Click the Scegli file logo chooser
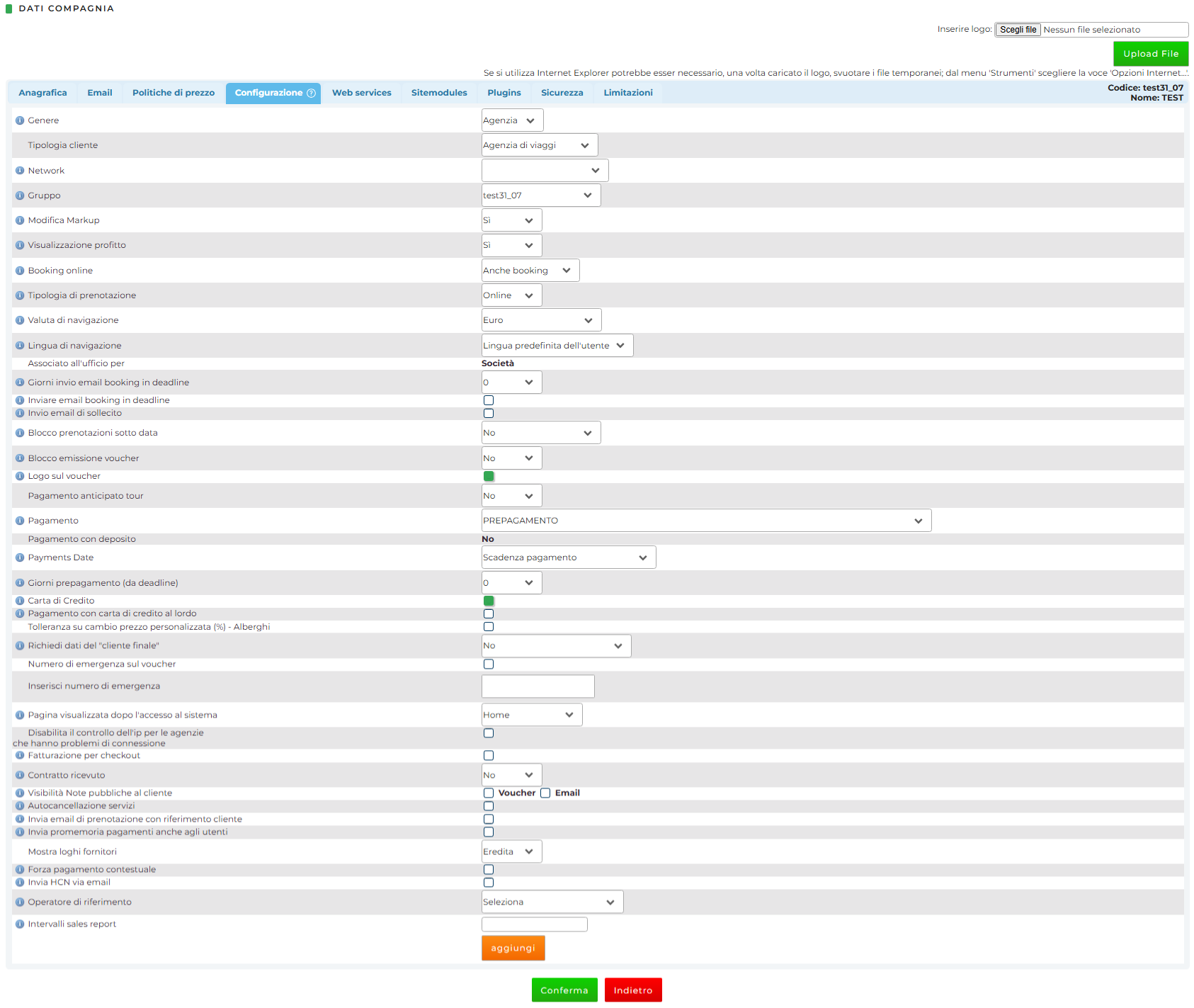The width and height of the screenshot is (1194, 1008). (1018, 30)
